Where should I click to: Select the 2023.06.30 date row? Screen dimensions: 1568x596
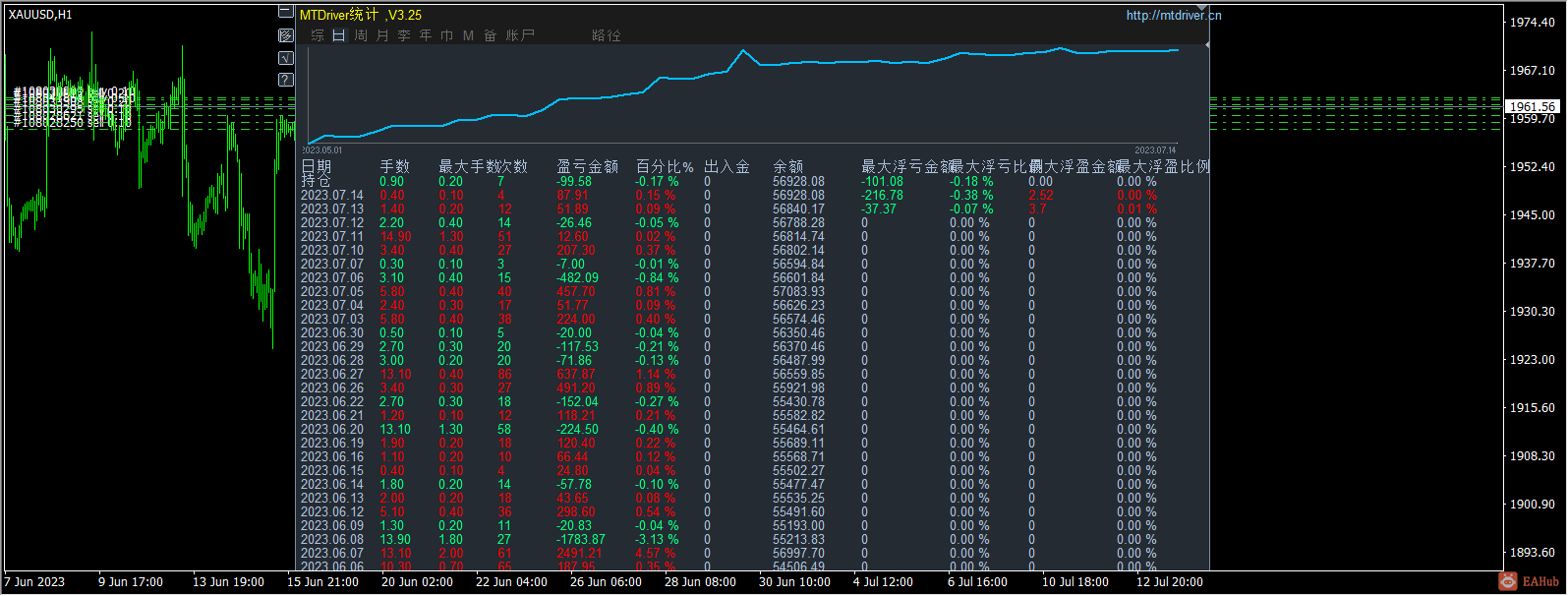[x=332, y=333]
